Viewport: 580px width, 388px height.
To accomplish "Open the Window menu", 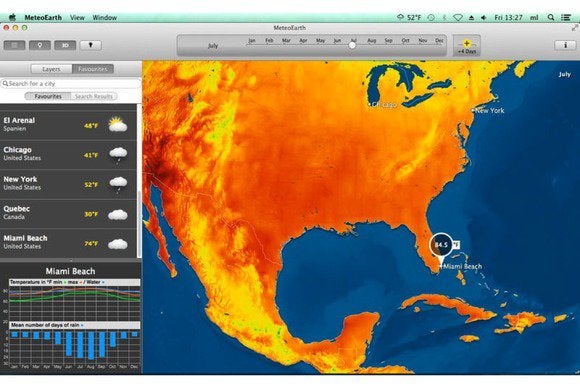I will [x=105, y=17].
